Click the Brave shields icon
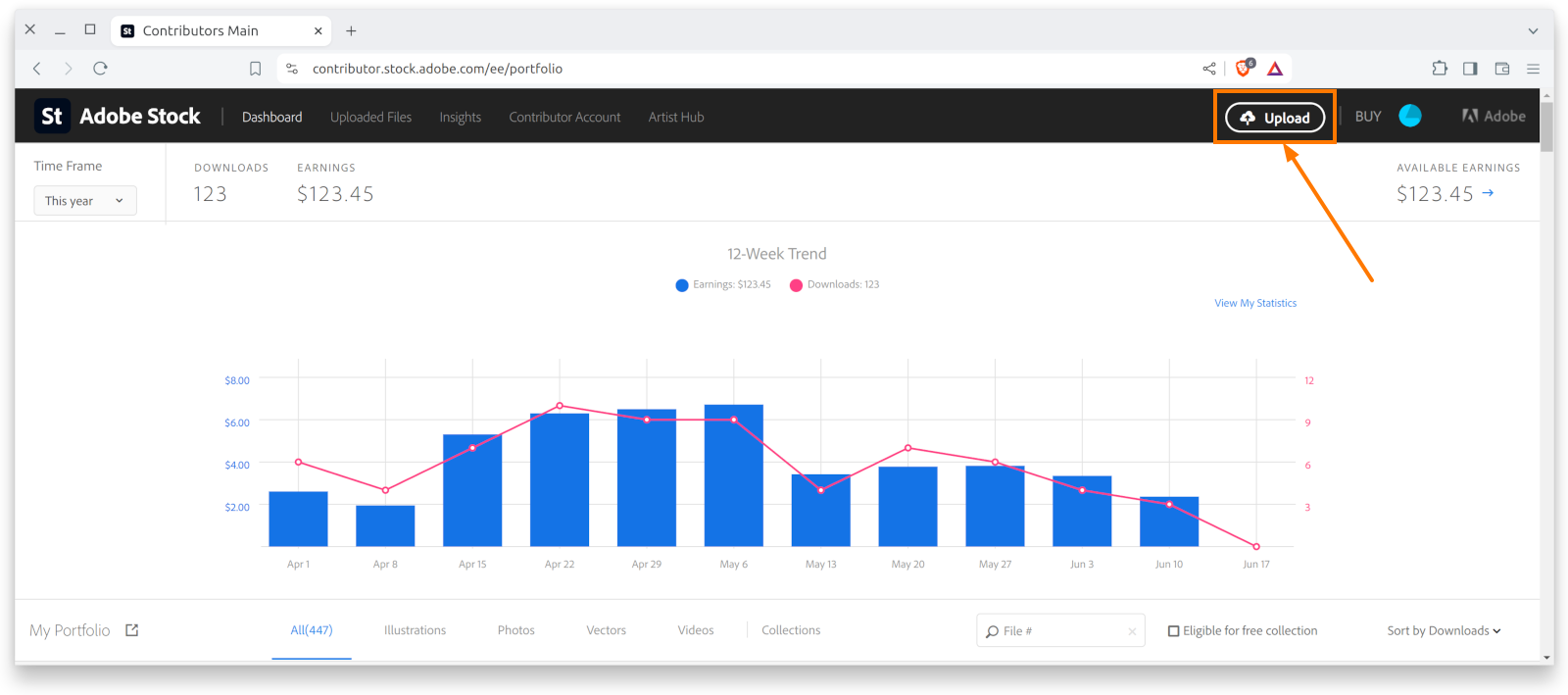 (1244, 69)
